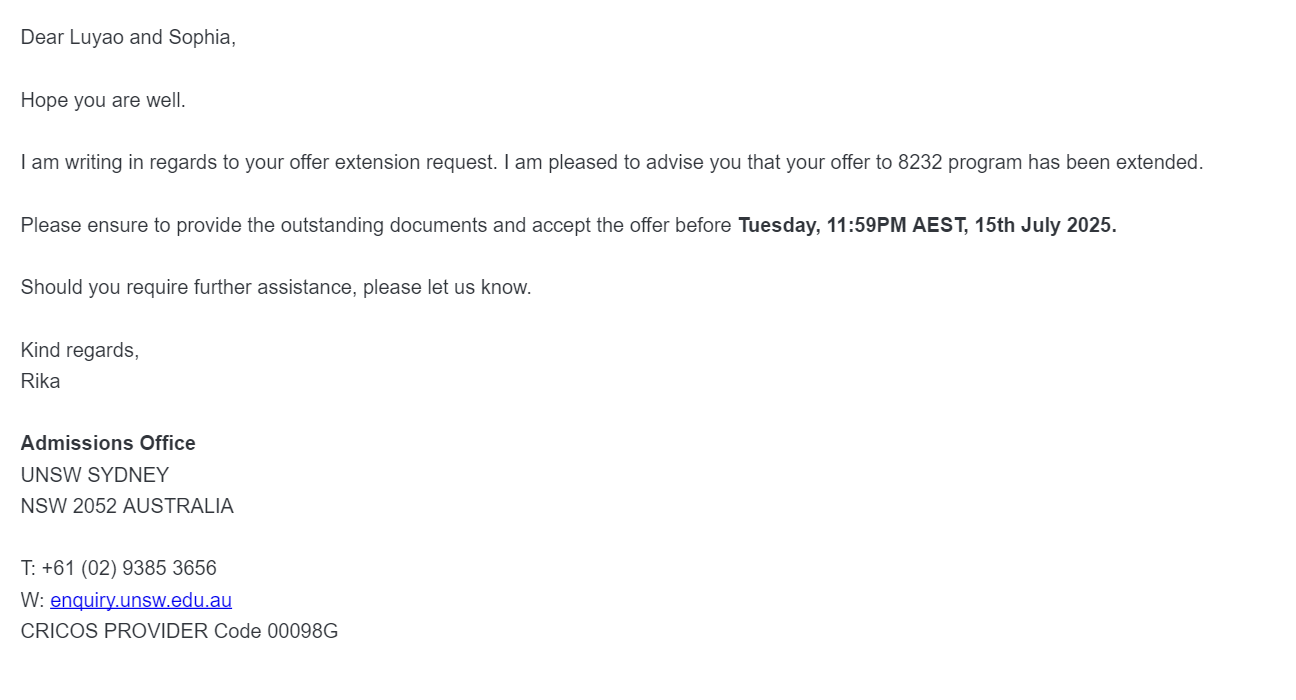Screen dimensions: 1296x700
Task: Click the bold 'Admissions Office' heading
Action: pos(108,443)
